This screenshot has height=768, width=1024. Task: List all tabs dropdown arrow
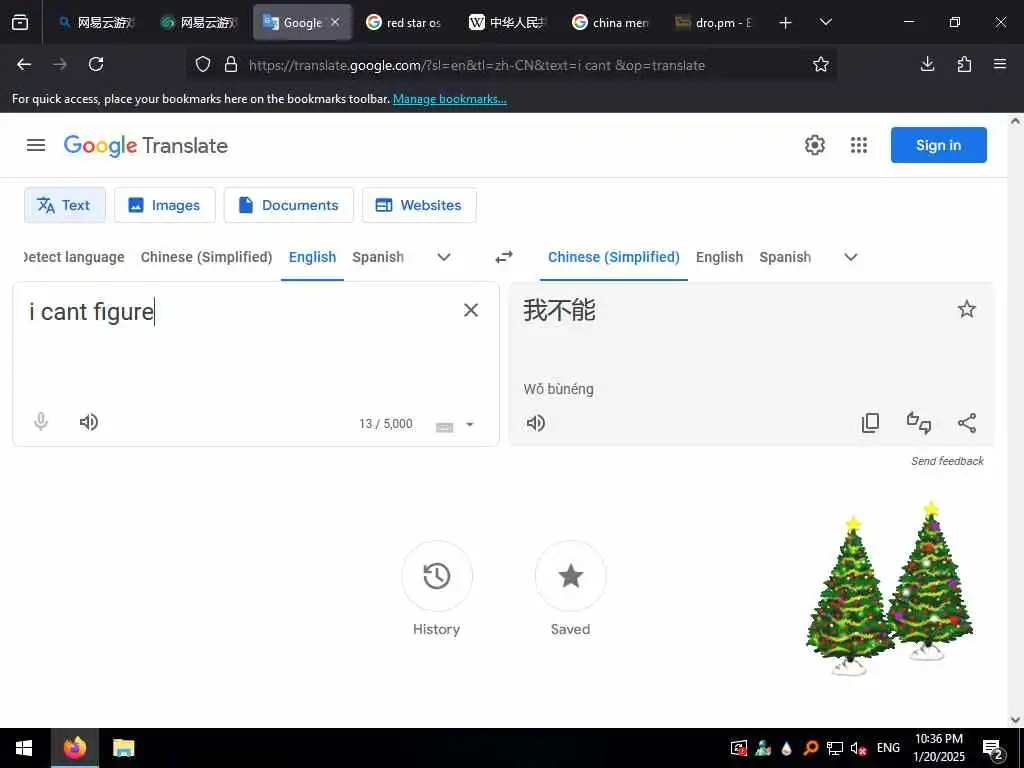(x=825, y=23)
